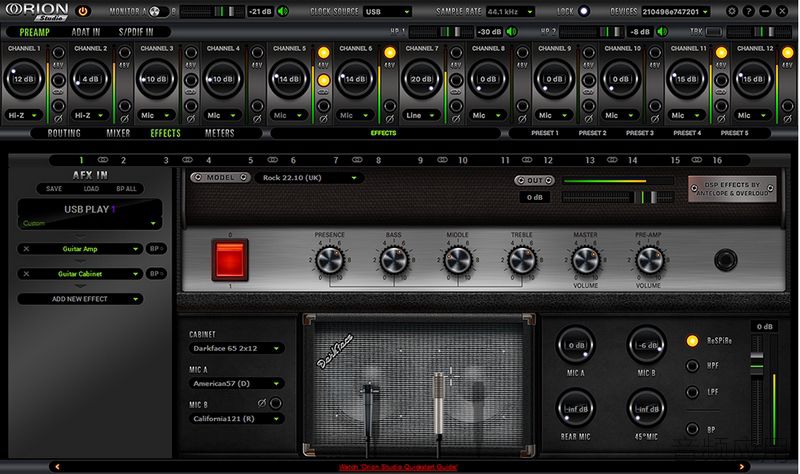Open Channel 7 Line input type dropdown

point(421,115)
